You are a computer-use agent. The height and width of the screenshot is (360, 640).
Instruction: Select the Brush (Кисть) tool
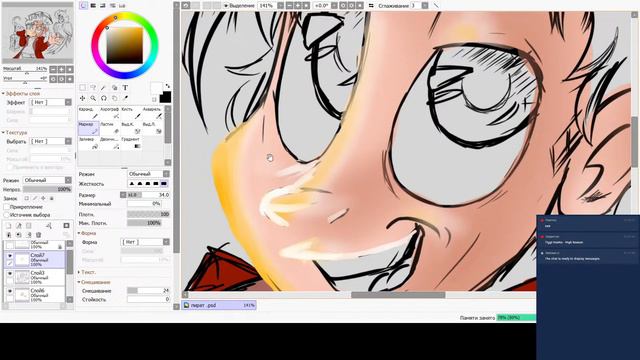tap(131, 113)
